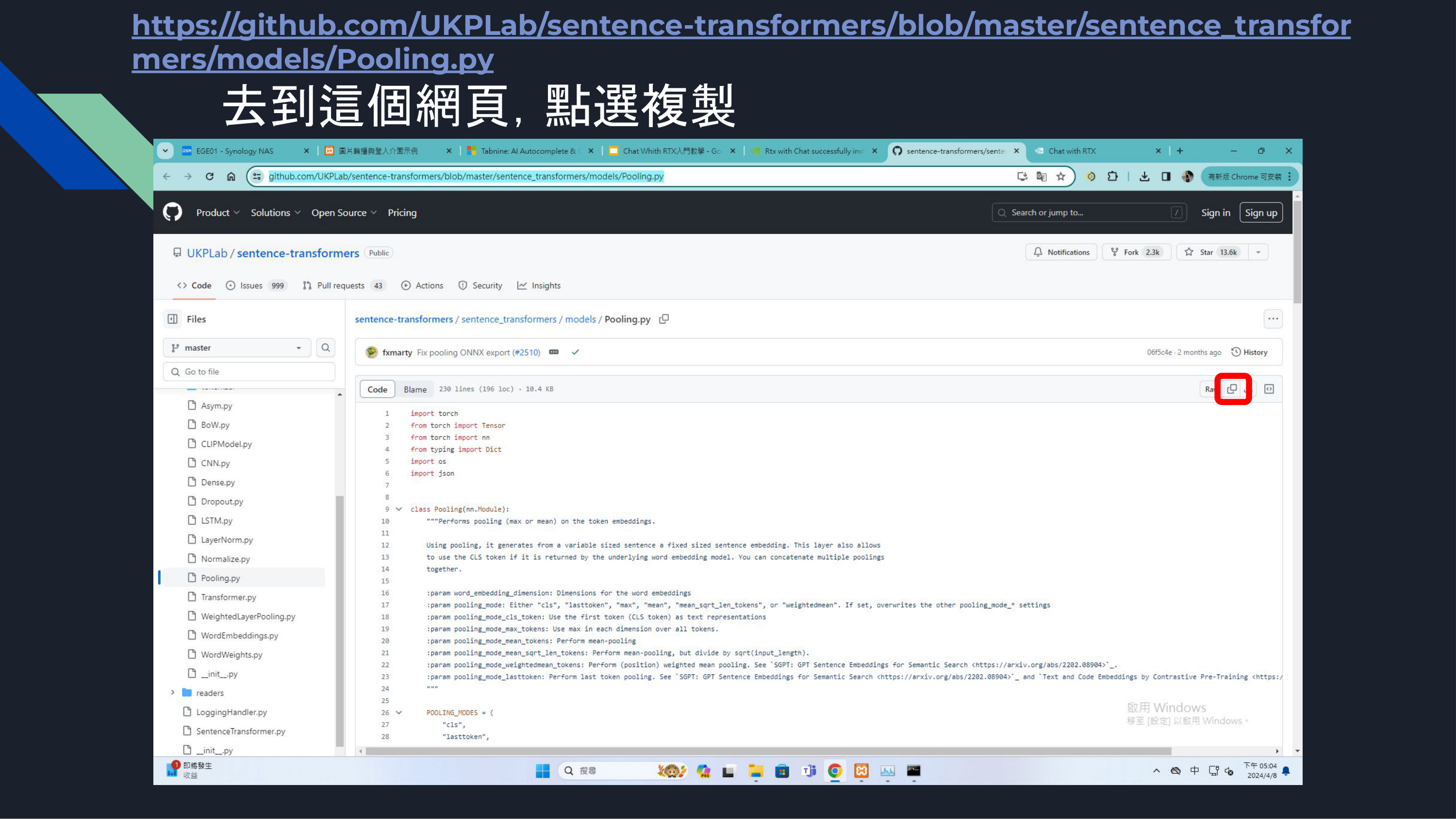
Task: Open Chrome Extensions puzzle icon
Action: (1112, 176)
